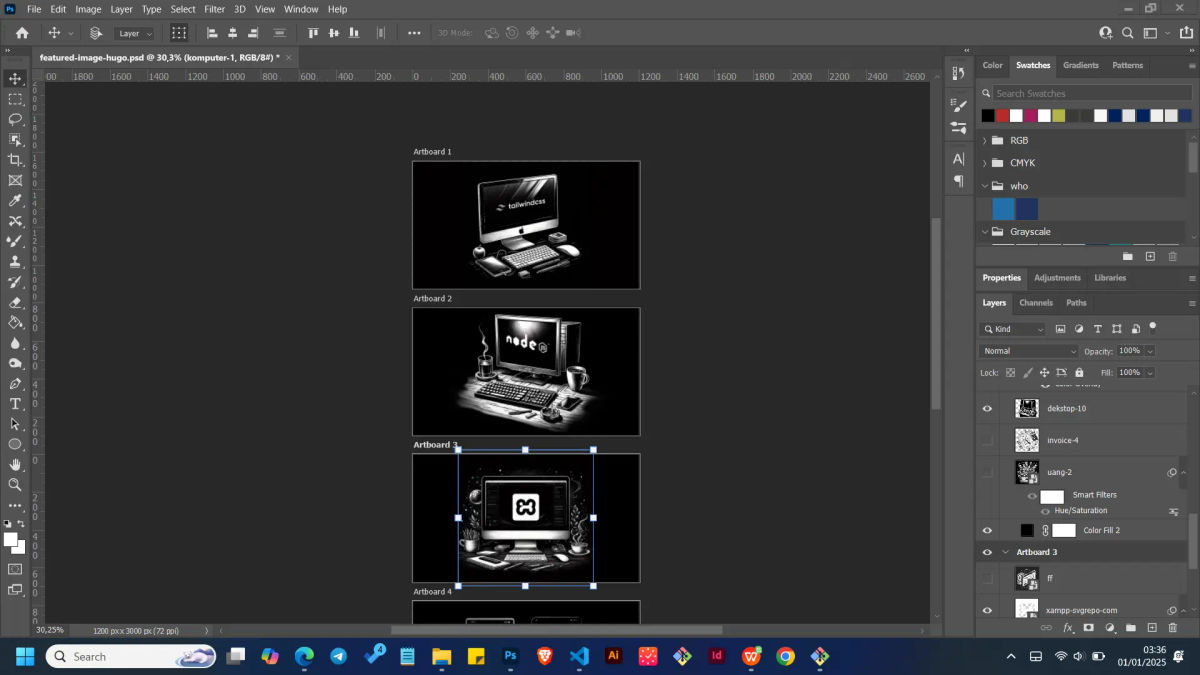Collapse the Artboard 3 group
Viewport: 1200px width, 675px height.
click(x=1006, y=552)
